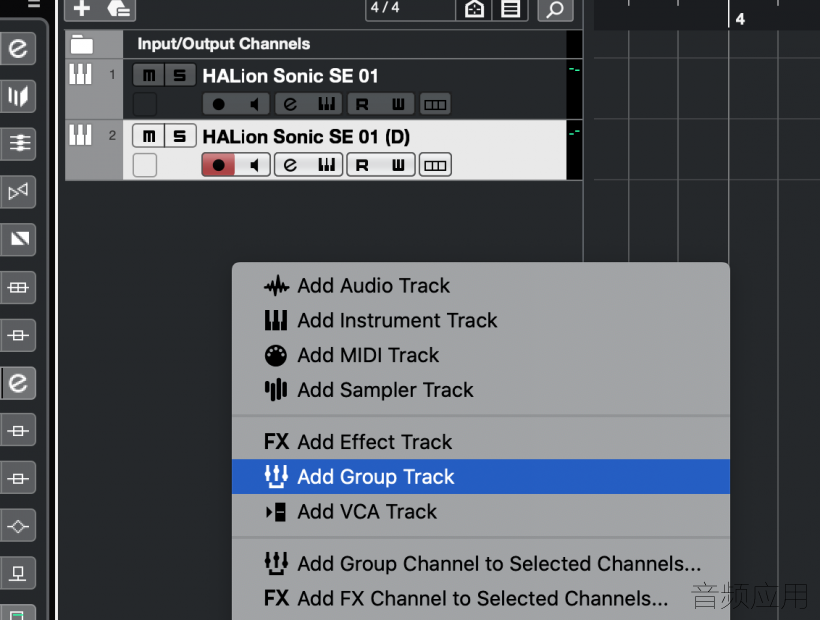The width and height of the screenshot is (820, 620).
Task: Open lanes button on track 2
Action: (435, 165)
